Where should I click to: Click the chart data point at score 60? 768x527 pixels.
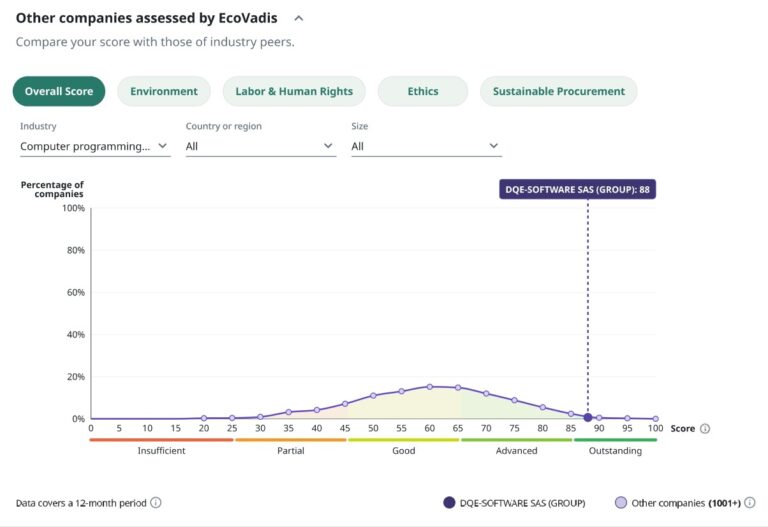pos(430,387)
